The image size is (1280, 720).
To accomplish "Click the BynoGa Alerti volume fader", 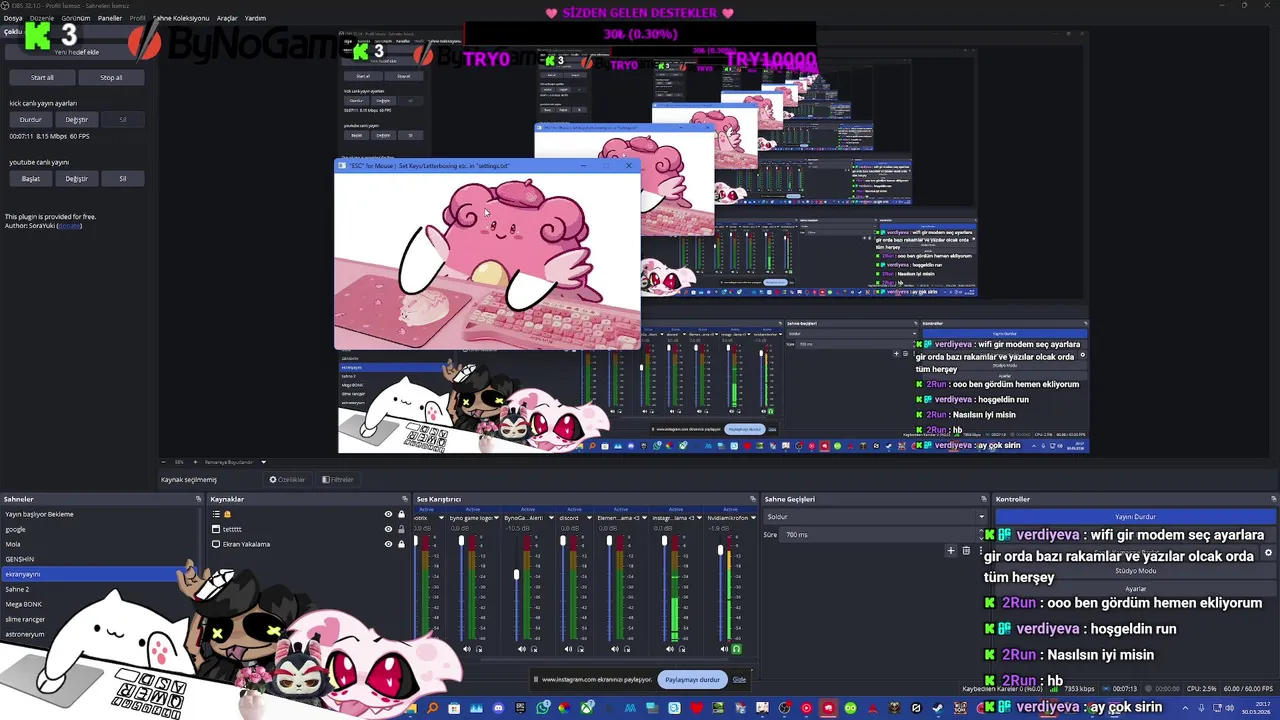I will click(x=516, y=574).
